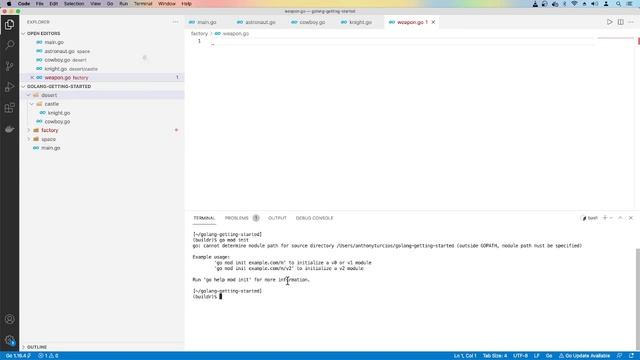Open macOS Control Center icon

click(630, 4)
